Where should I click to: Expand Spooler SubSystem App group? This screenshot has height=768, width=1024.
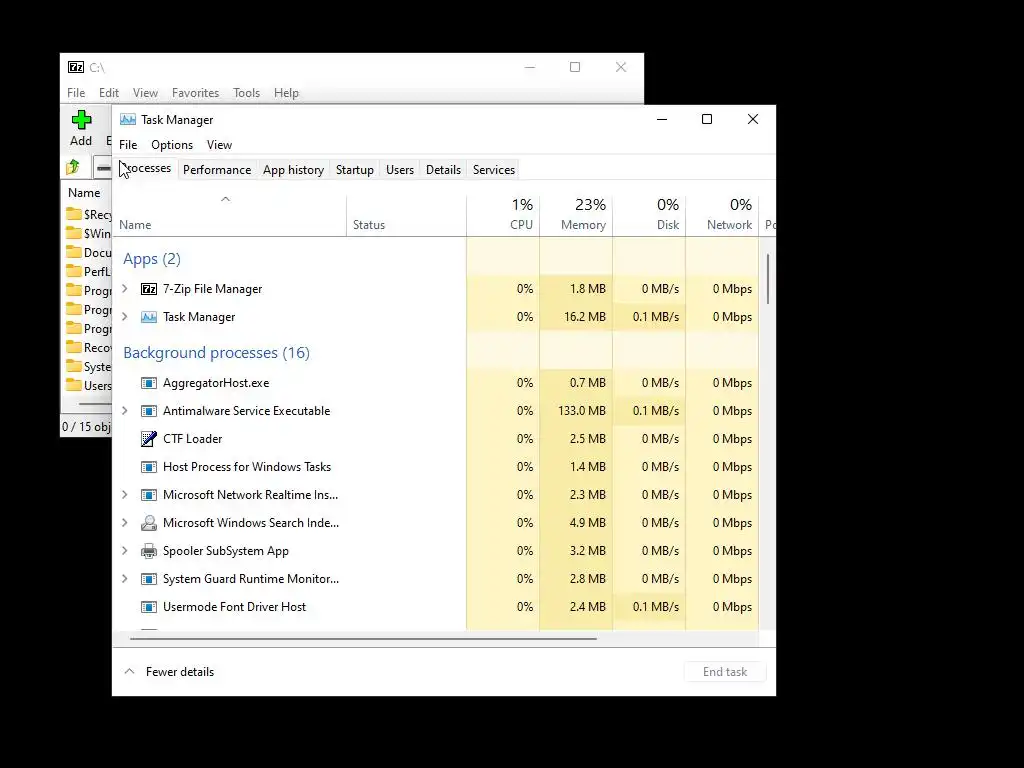pos(125,551)
